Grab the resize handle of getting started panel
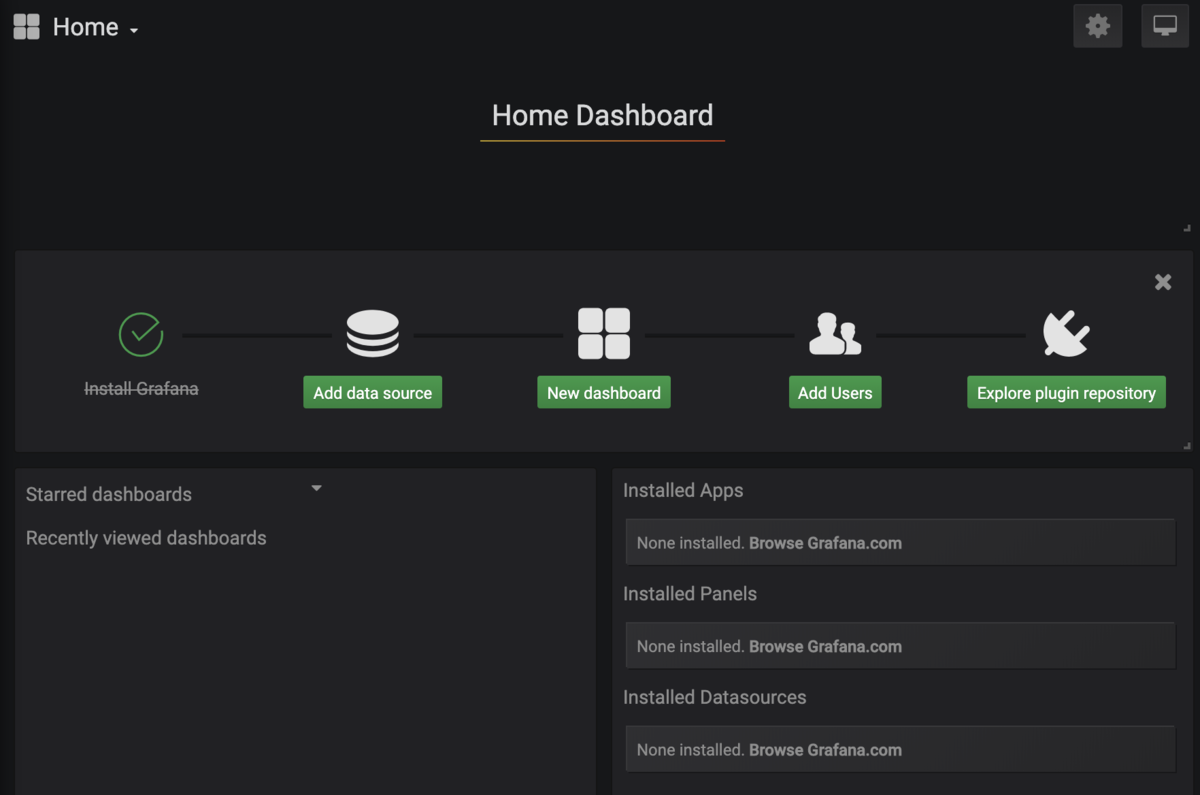Viewport: 1200px width, 795px height. (x=1187, y=446)
